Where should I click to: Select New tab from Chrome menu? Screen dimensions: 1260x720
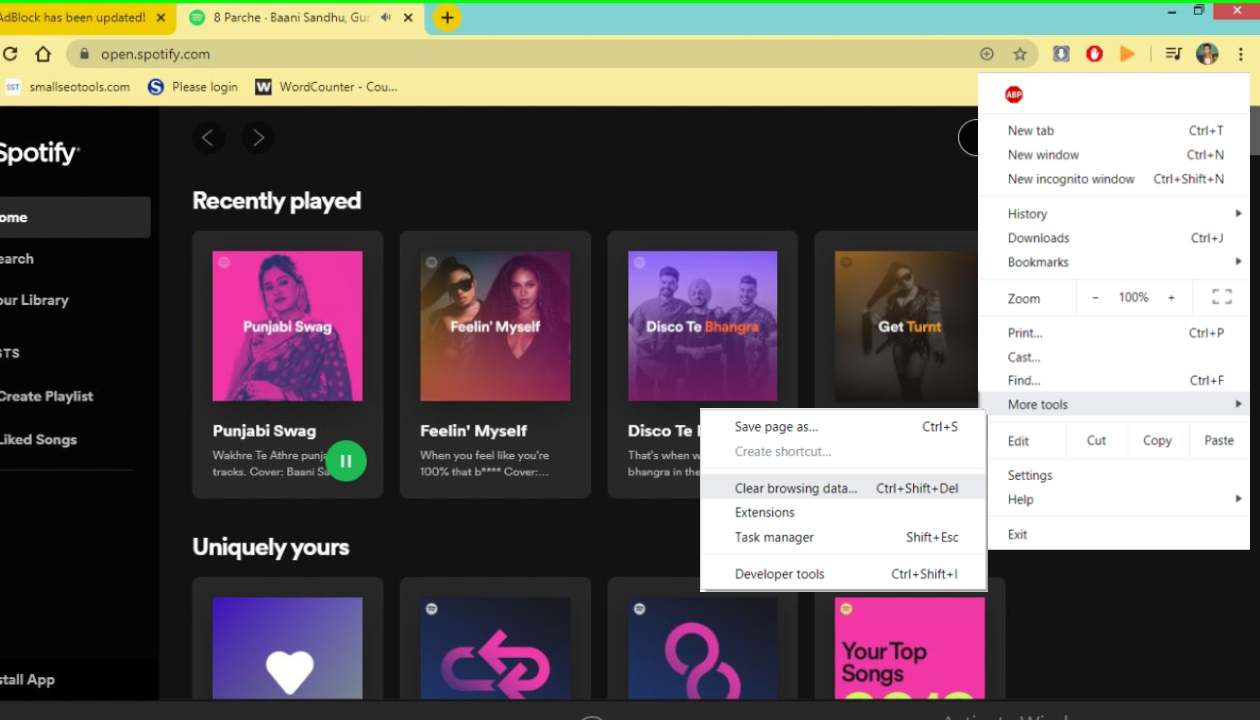tap(1114, 131)
